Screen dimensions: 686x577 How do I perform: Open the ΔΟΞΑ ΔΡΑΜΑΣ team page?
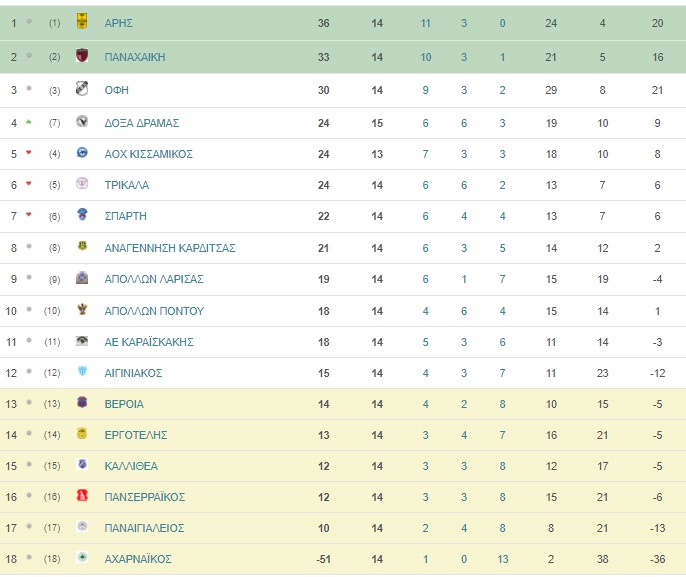pyautogui.click(x=142, y=123)
